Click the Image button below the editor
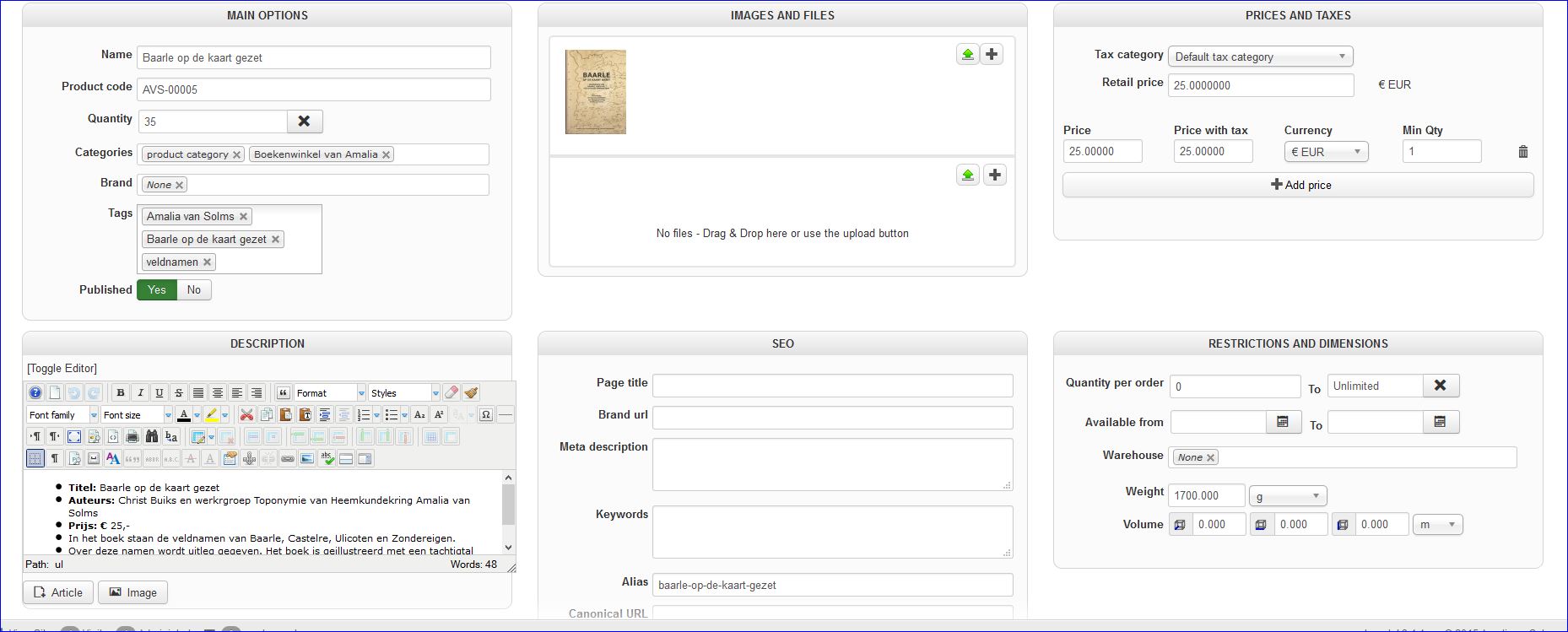Image resolution: width=1568 pixels, height=632 pixels. tap(133, 592)
